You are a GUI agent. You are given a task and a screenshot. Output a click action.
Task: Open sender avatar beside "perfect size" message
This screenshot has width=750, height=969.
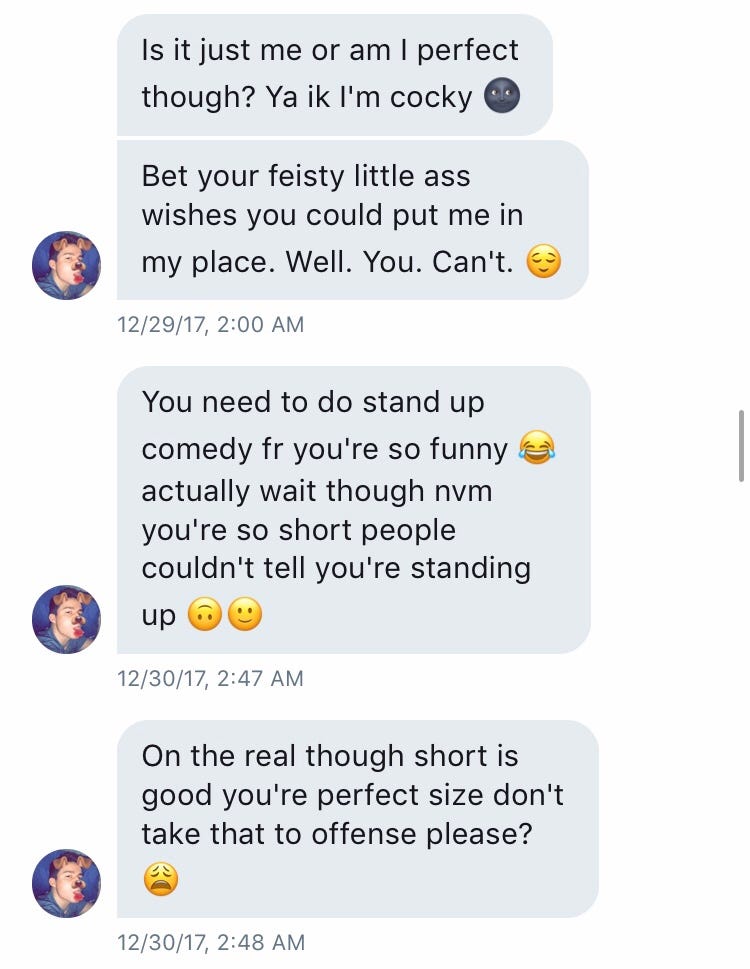point(67,883)
